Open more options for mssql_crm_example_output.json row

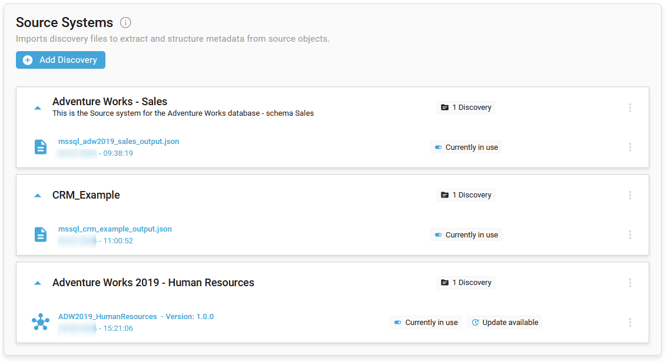tap(630, 235)
